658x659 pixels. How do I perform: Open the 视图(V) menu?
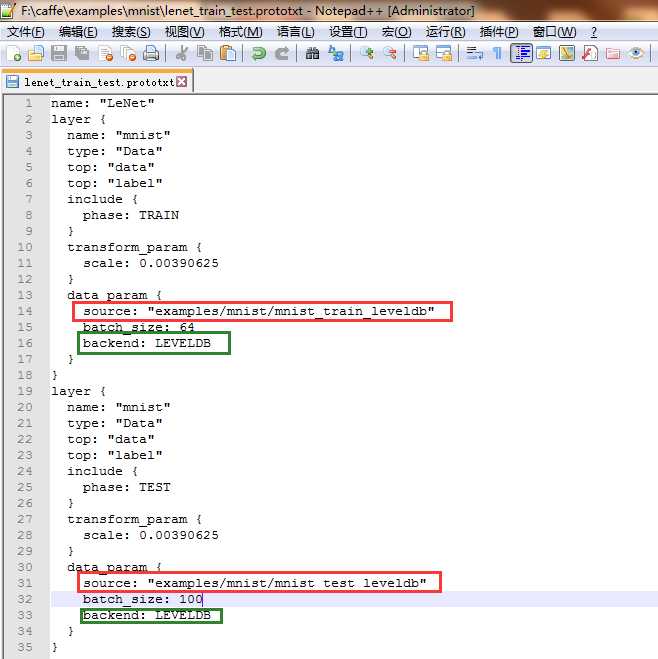(184, 32)
